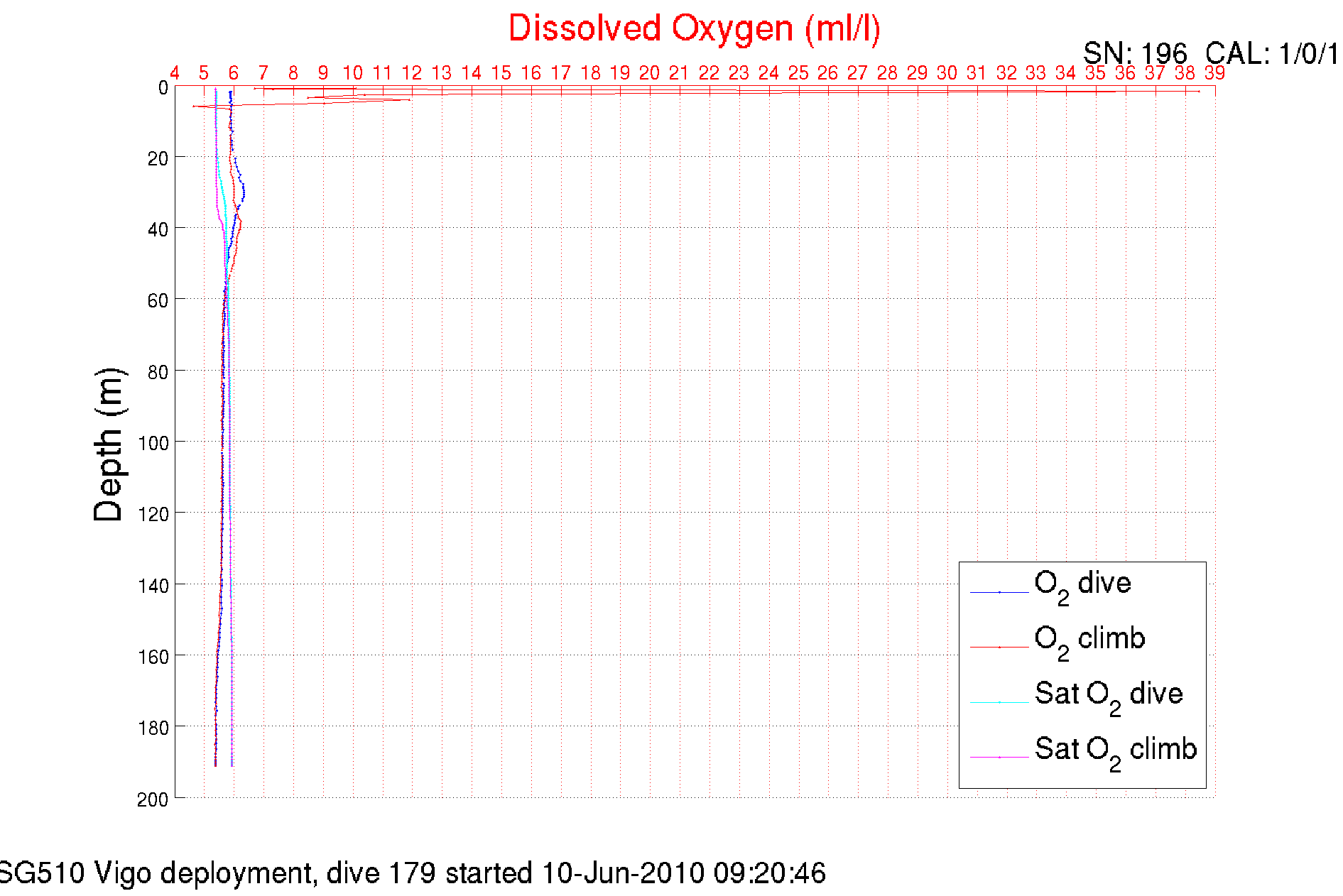The height and width of the screenshot is (896, 1343).
Task: Click the x-axis tick label '30'
Action: pyautogui.click(x=947, y=73)
